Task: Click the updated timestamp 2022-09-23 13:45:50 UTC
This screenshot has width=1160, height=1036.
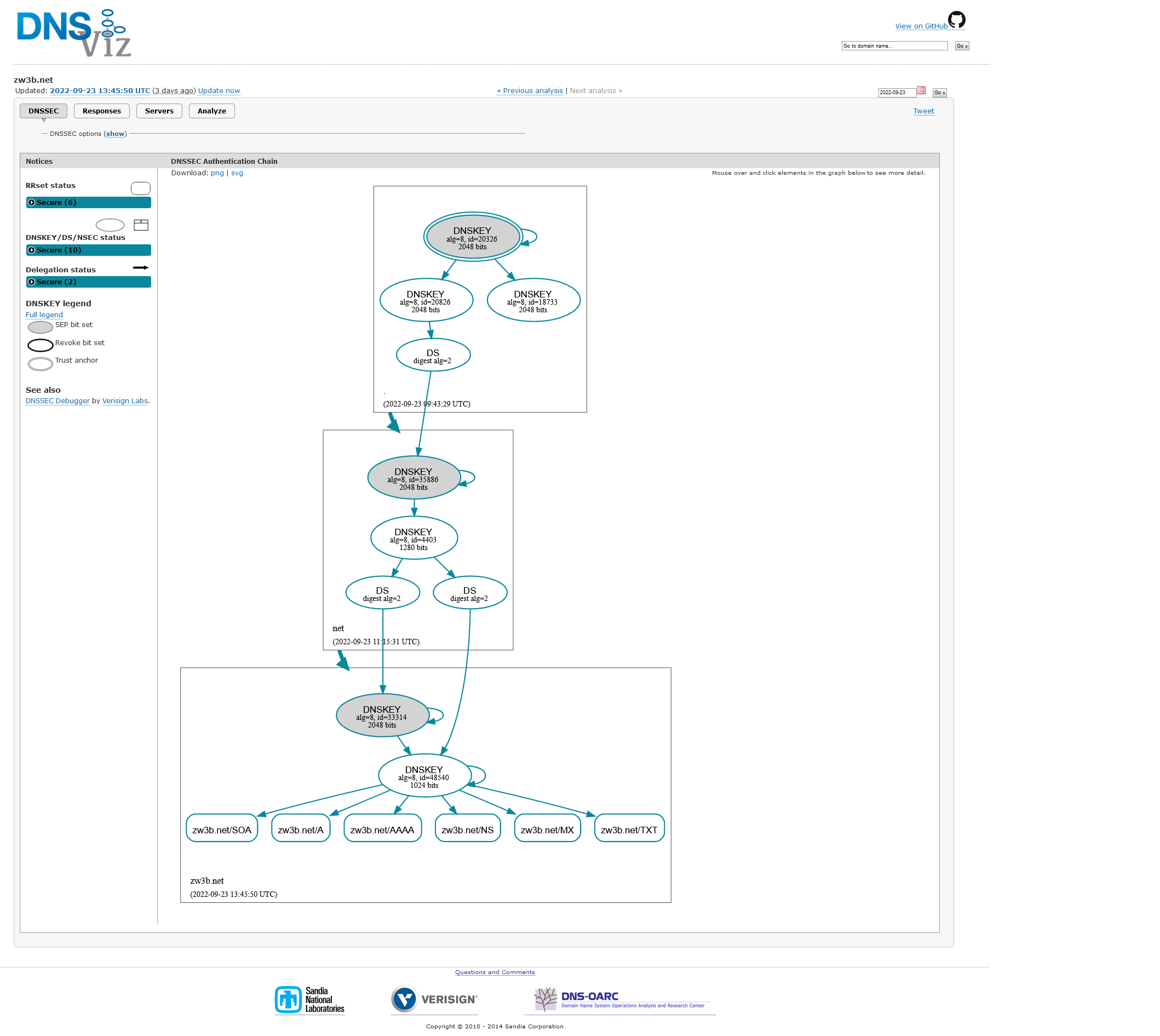Action: (100, 91)
